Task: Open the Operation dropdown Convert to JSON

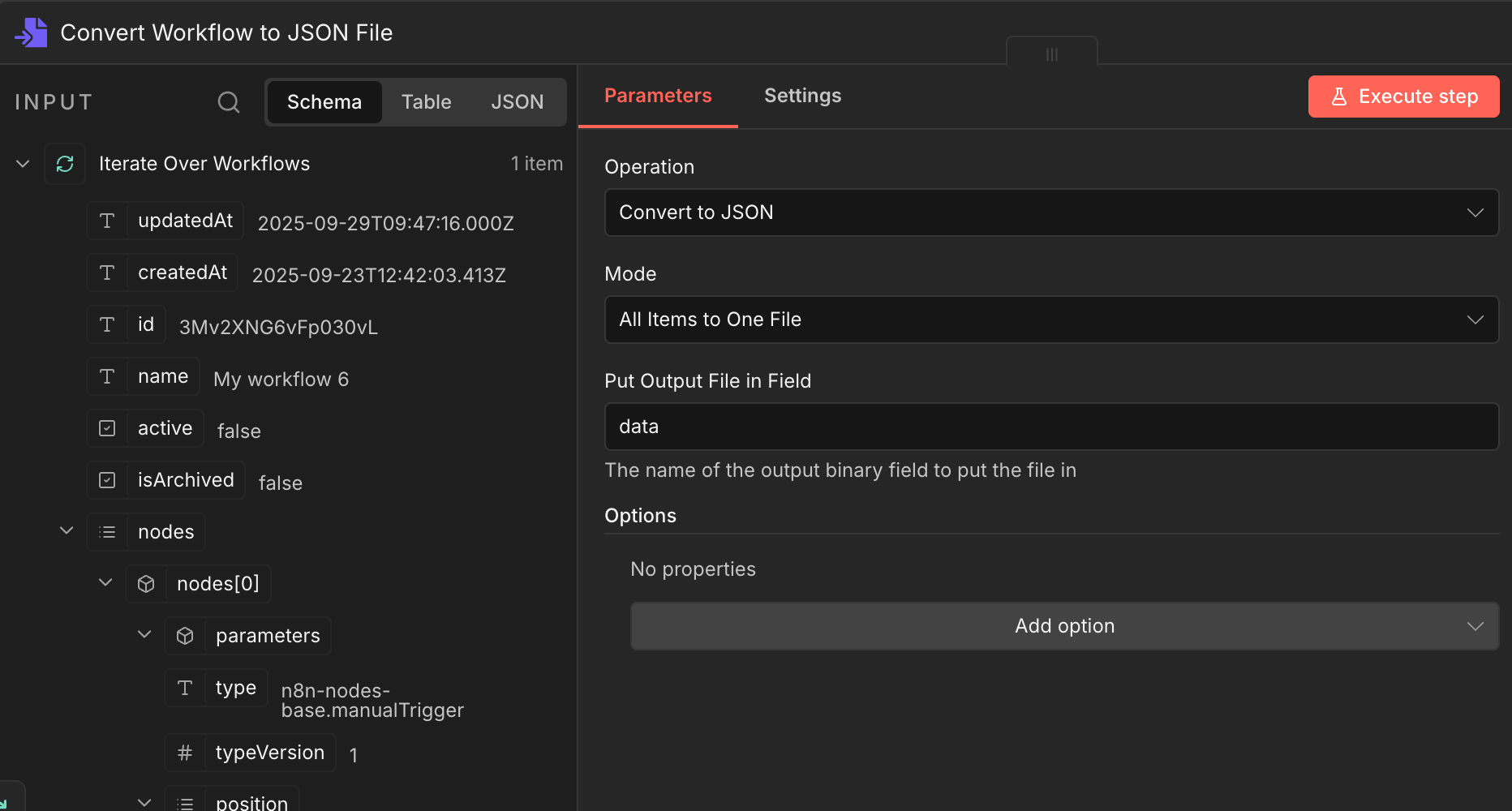Action: click(1051, 212)
